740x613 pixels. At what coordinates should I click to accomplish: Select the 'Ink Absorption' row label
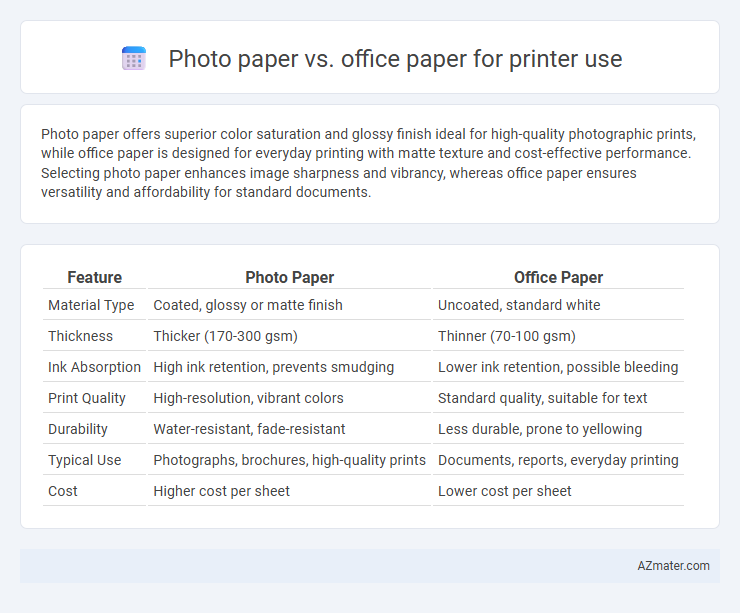94,367
